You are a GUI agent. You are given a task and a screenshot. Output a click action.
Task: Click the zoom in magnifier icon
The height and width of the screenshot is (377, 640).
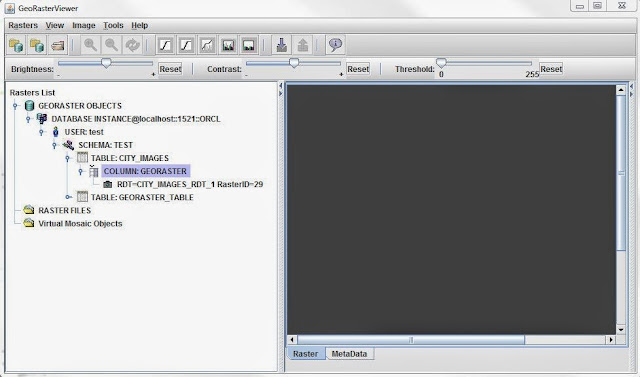(90, 45)
